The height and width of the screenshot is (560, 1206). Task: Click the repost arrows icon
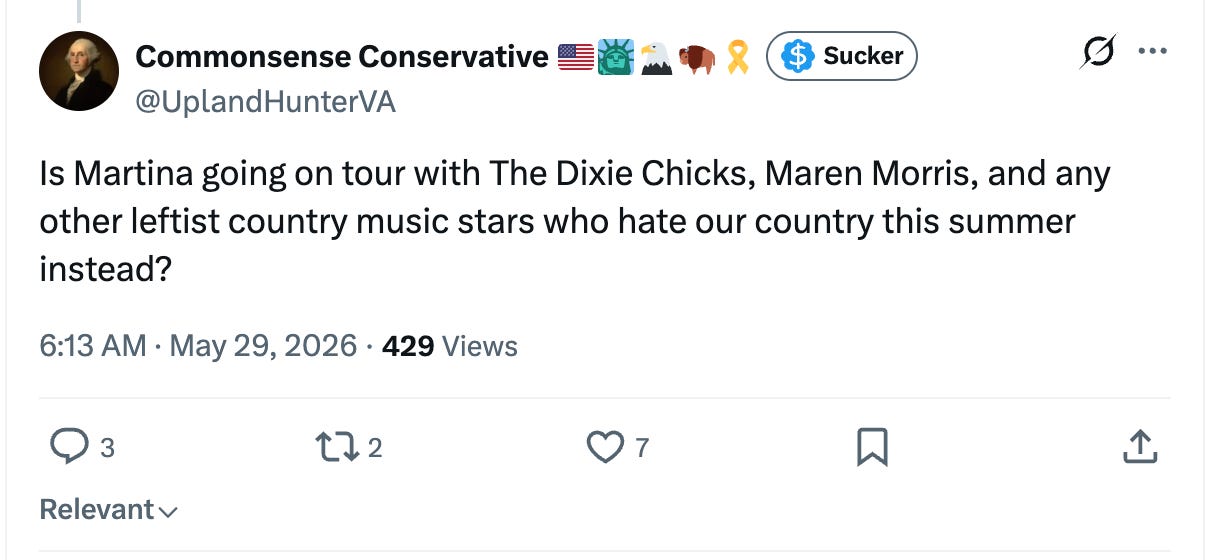(338, 448)
